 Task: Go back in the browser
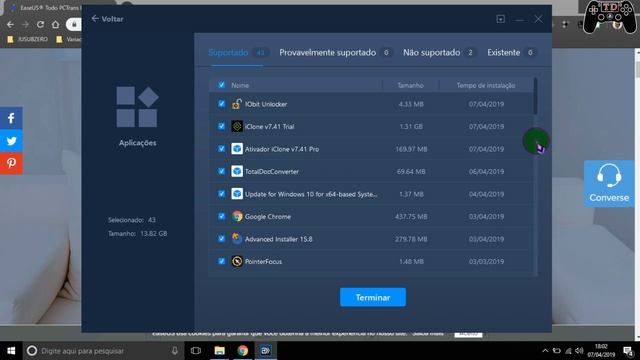tap(10, 24)
